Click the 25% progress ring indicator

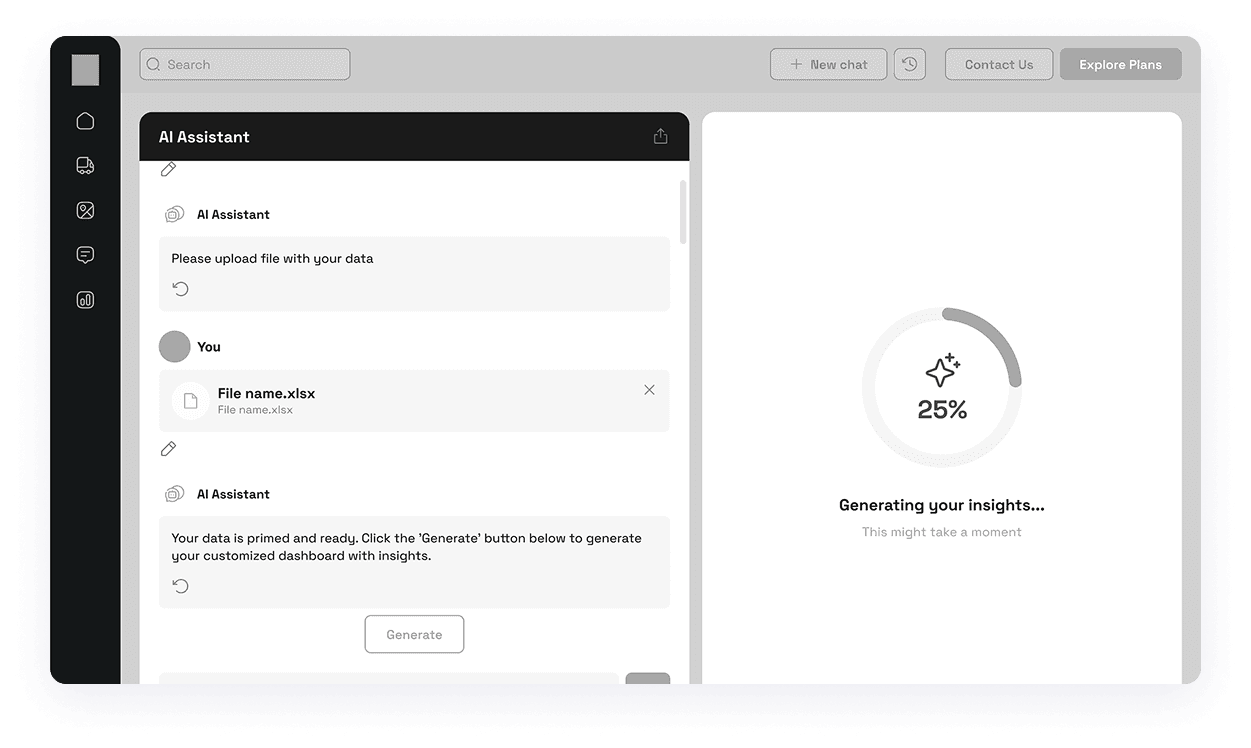coord(941,388)
